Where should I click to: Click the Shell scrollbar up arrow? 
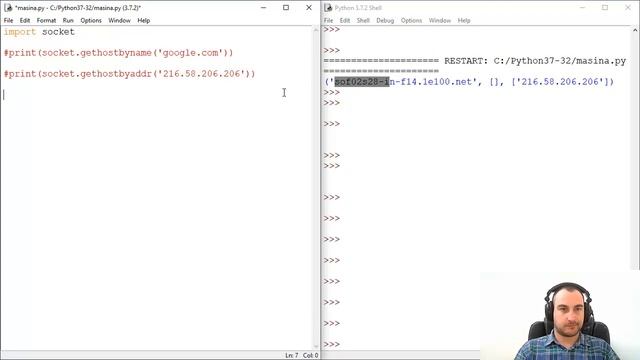coord(635,30)
